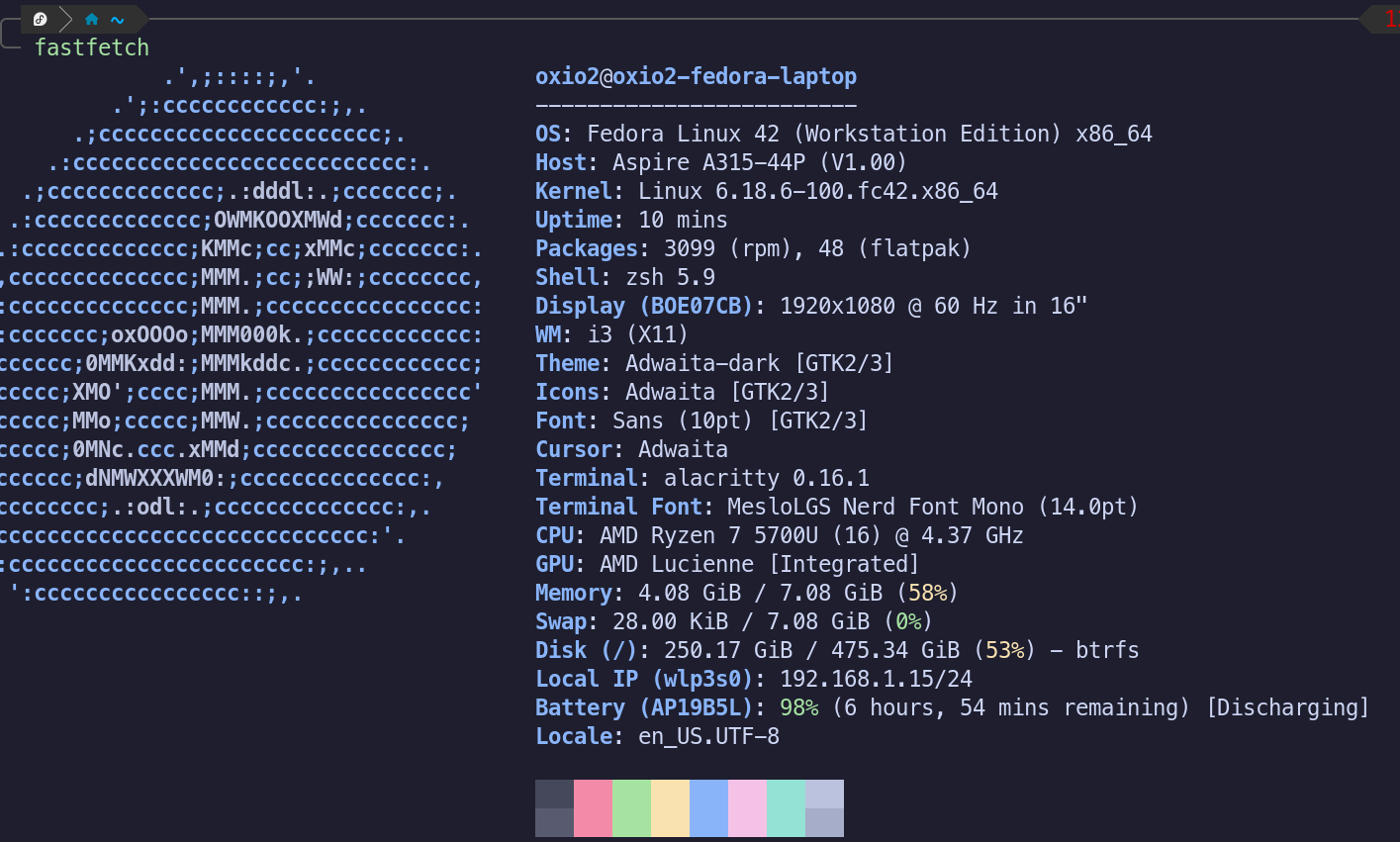Select the orange color swatch in the palette

[x=671, y=807]
